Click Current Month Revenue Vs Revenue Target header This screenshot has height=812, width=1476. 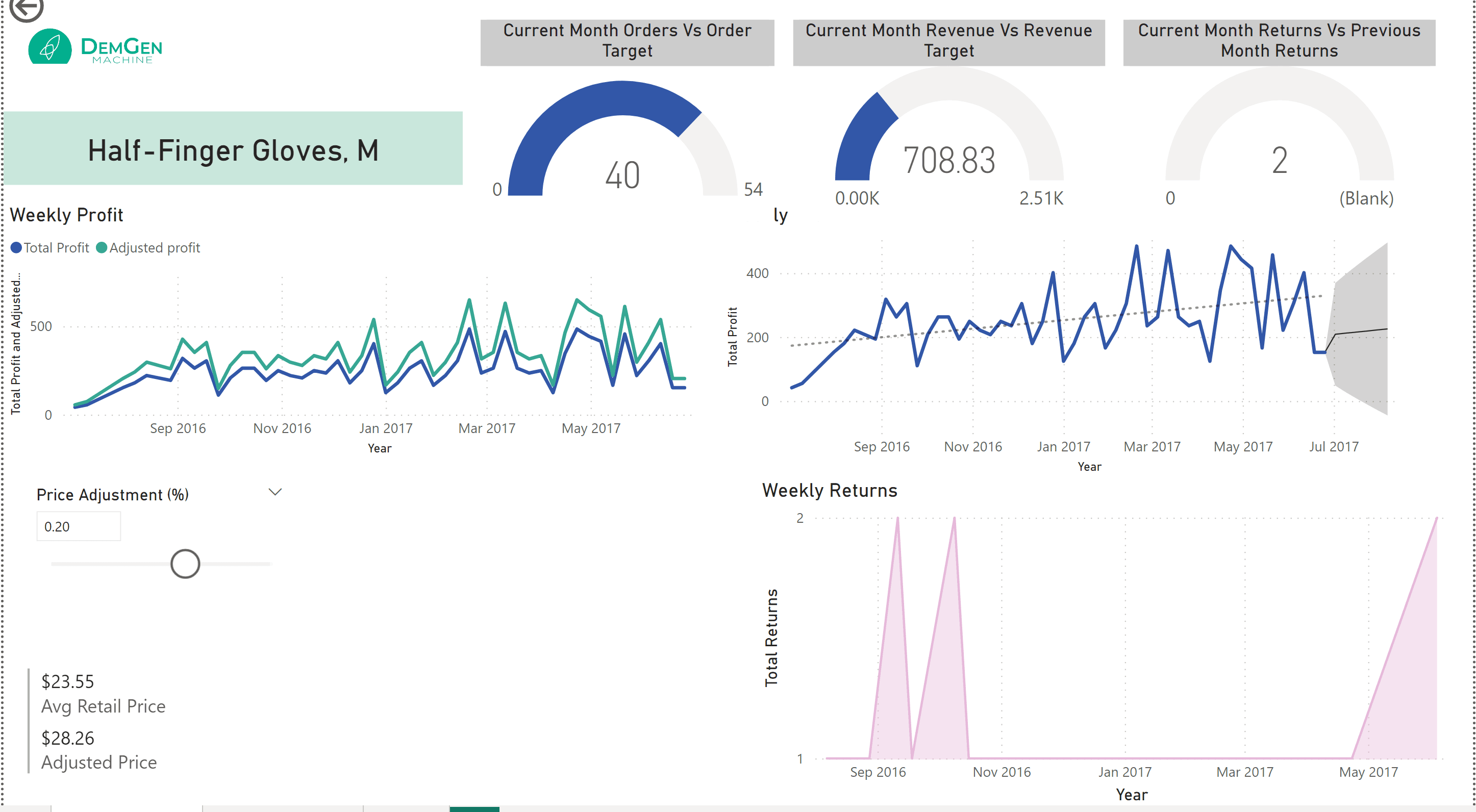948,41
